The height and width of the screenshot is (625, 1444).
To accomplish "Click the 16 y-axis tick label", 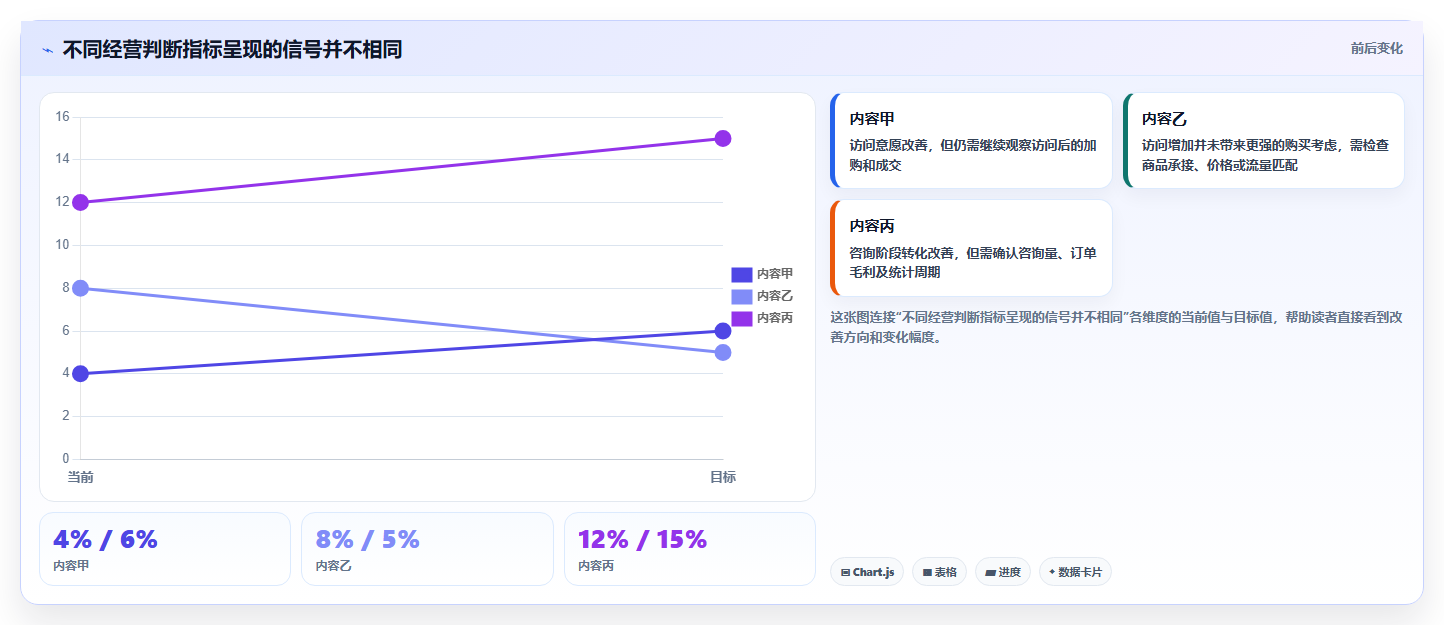I will [x=62, y=116].
